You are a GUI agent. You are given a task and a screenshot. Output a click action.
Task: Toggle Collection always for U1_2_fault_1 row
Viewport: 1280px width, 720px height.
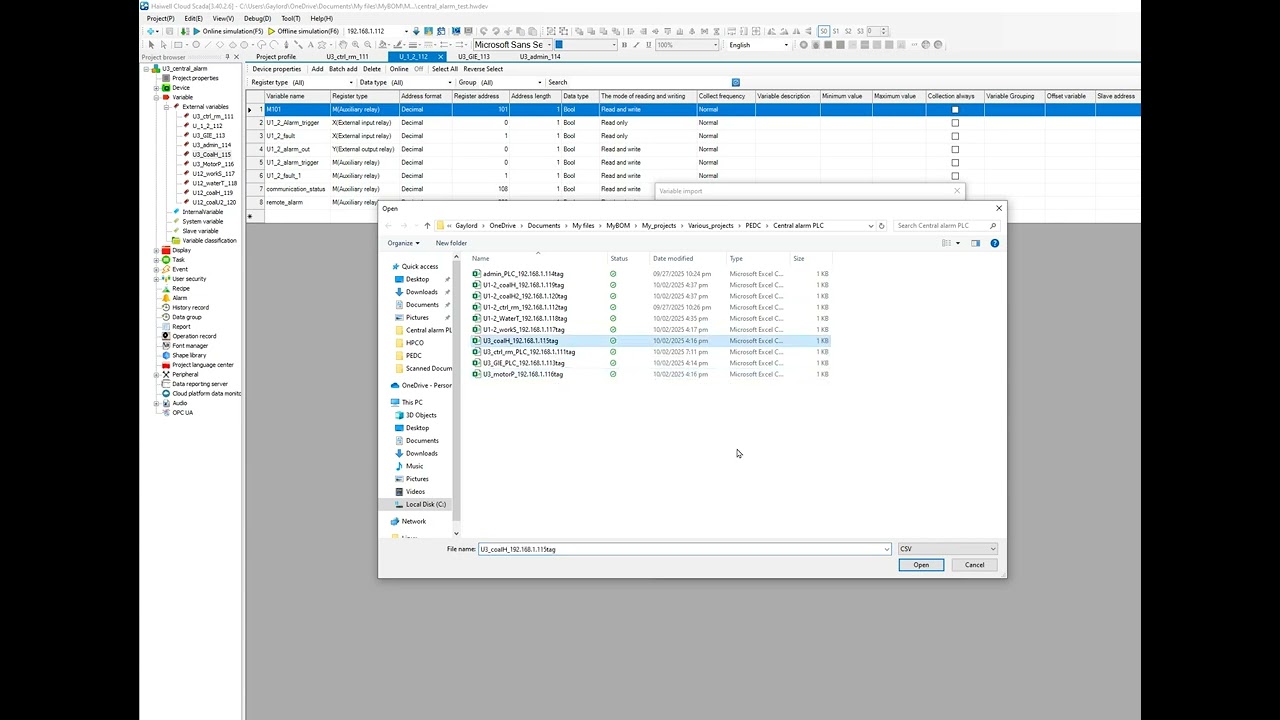[x=955, y=176]
